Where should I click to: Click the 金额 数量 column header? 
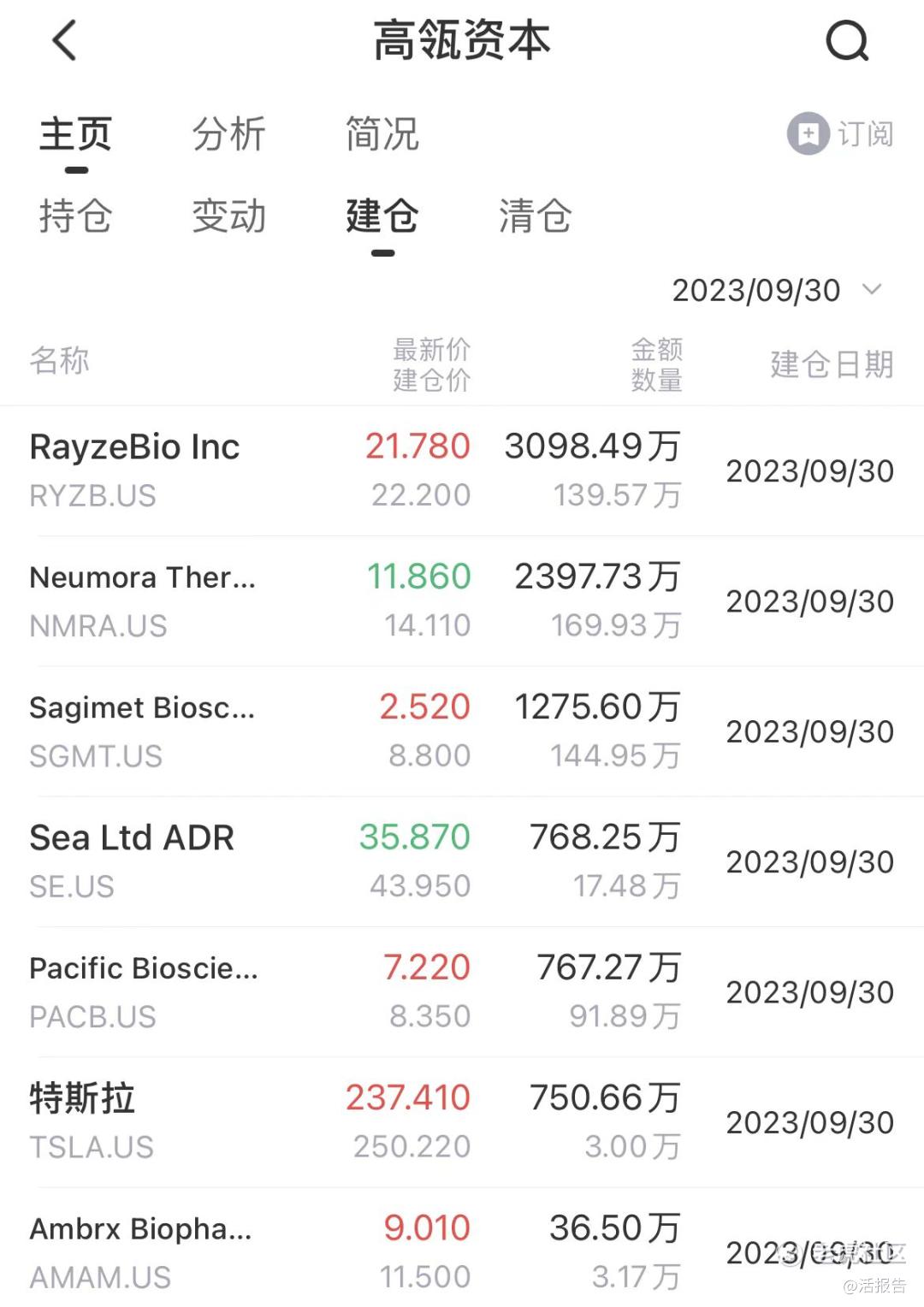[656, 364]
